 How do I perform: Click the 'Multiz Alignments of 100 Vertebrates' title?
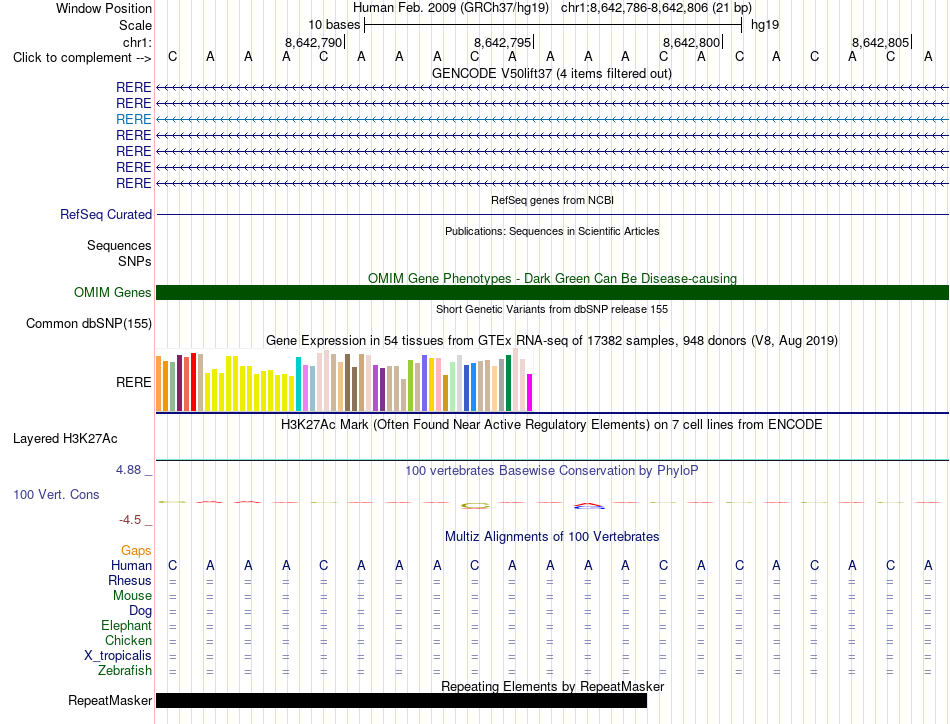pyautogui.click(x=552, y=537)
